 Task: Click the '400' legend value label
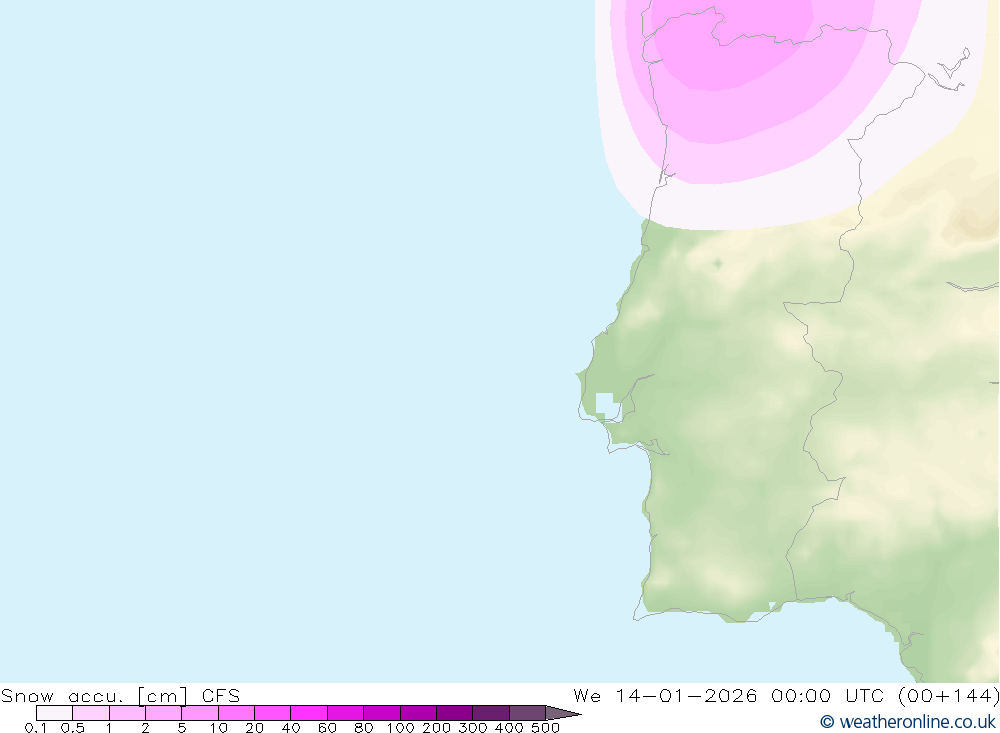tap(509, 727)
